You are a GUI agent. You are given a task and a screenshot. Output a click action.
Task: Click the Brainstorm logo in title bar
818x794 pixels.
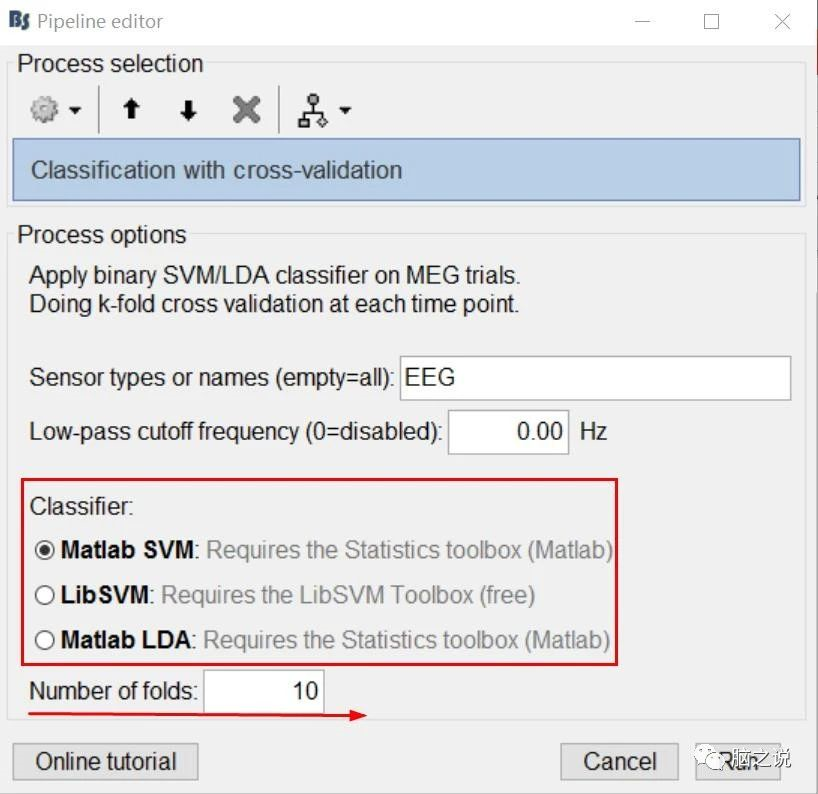(18, 20)
